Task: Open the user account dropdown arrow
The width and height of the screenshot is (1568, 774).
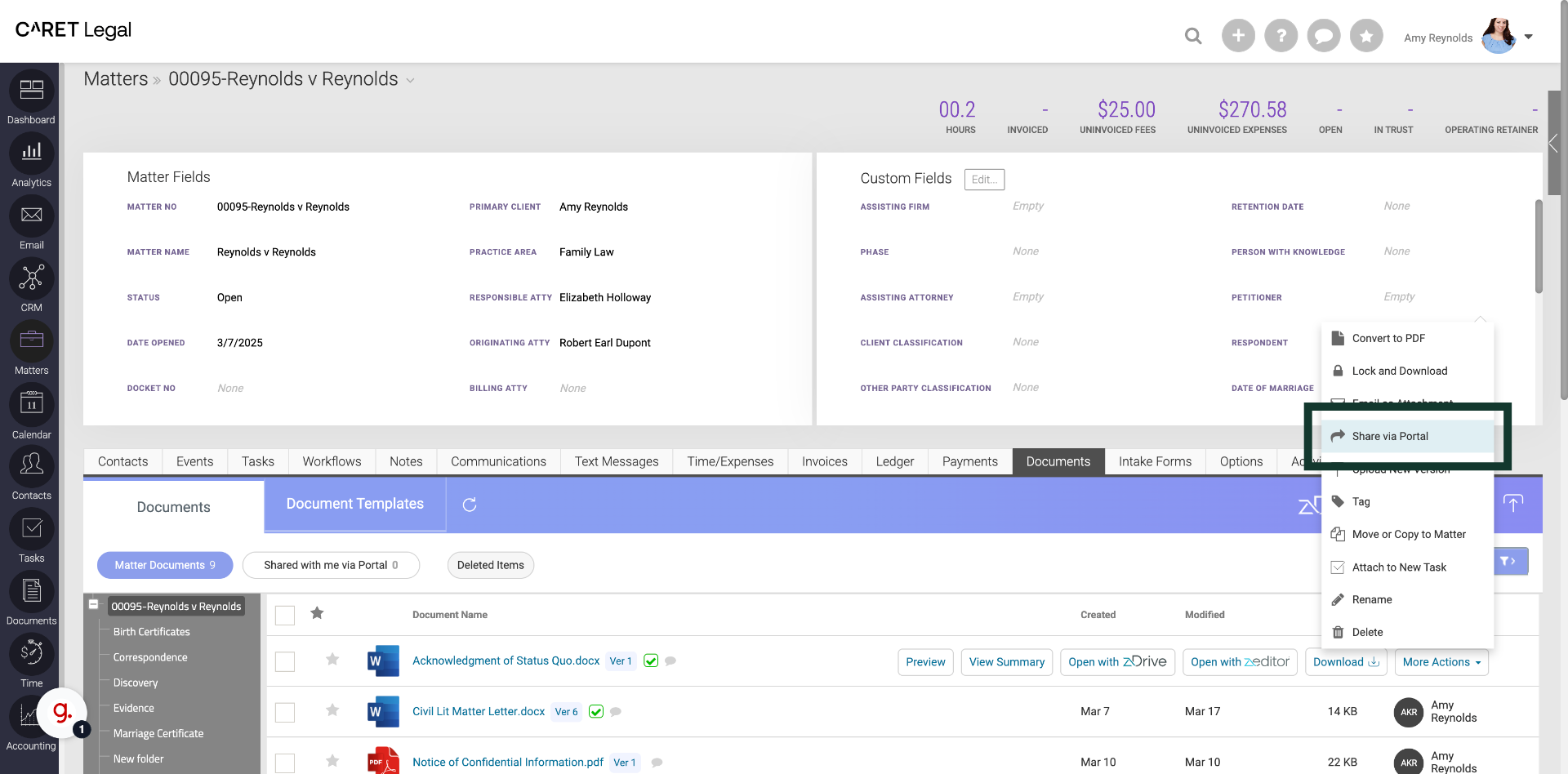Action: pos(1529,37)
